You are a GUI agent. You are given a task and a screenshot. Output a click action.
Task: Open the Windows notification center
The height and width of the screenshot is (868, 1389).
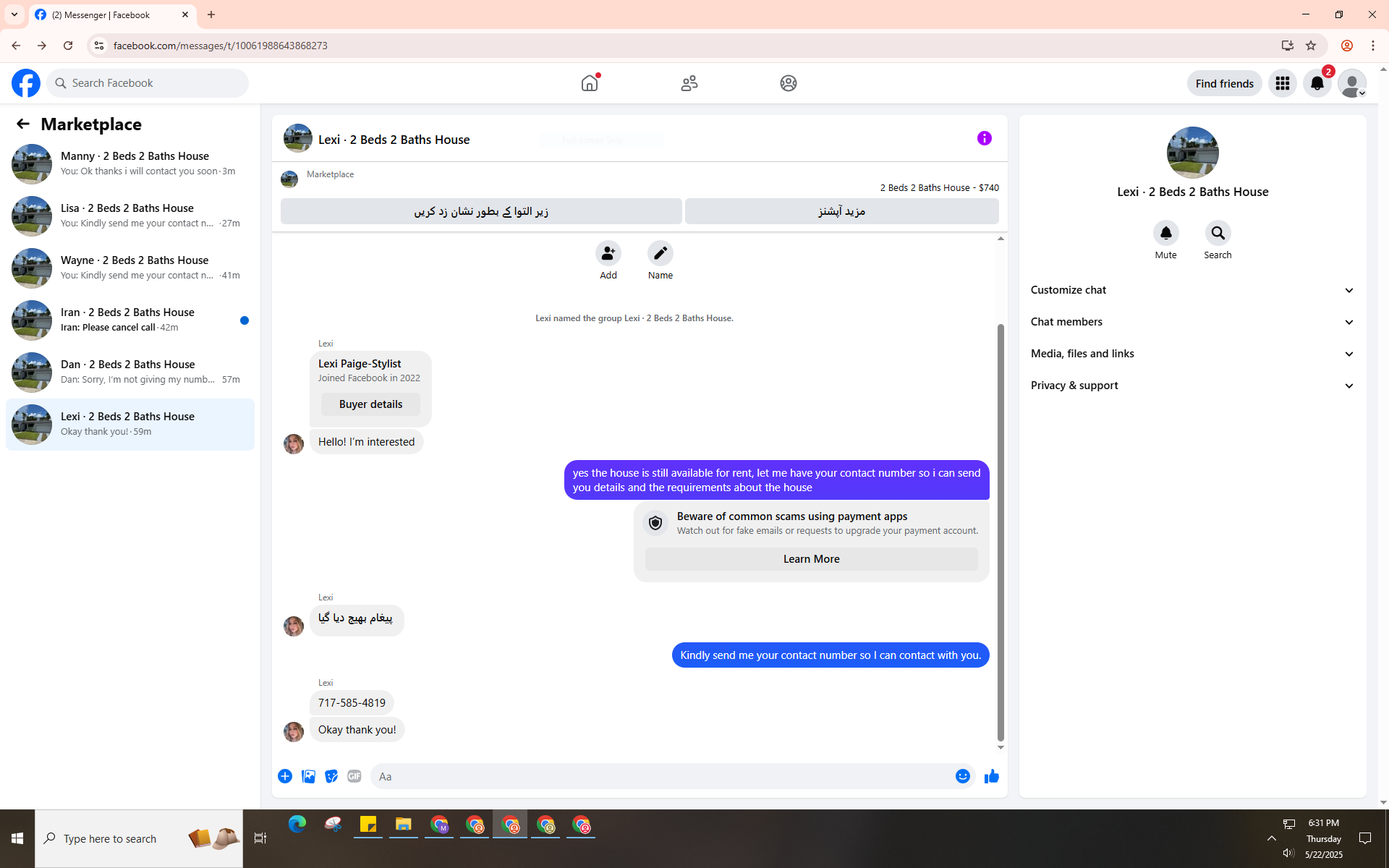click(x=1365, y=838)
